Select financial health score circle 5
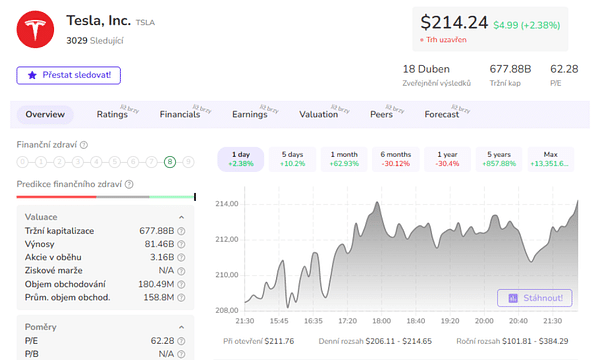This screenshot has height=360, width=600. click(114, 162)
